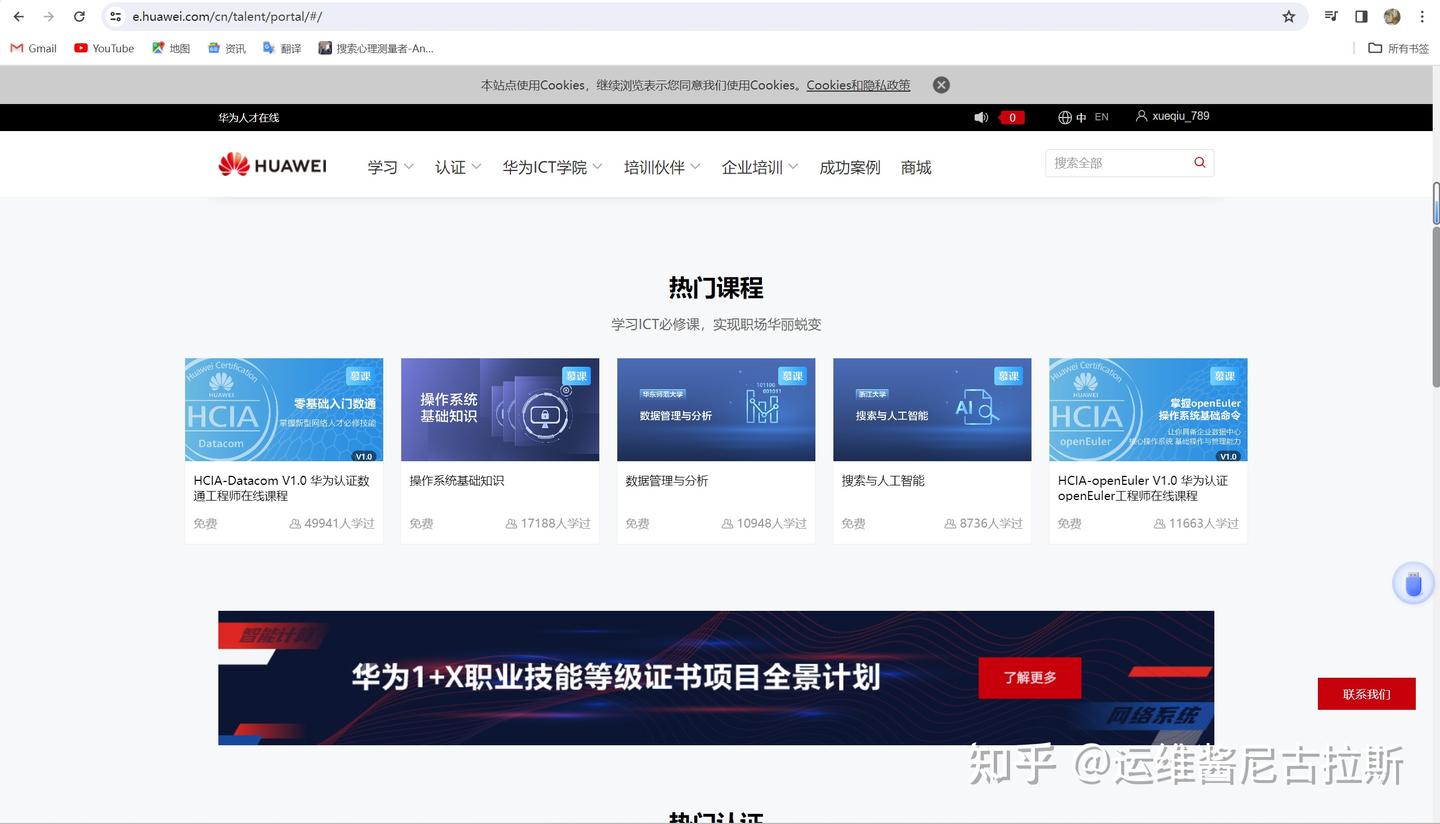Expand the 企业培训 dropdown menu
Image resolution: width=1440 pixels, height=824 pixels.
pyautogui.click(x=752, y=167)
